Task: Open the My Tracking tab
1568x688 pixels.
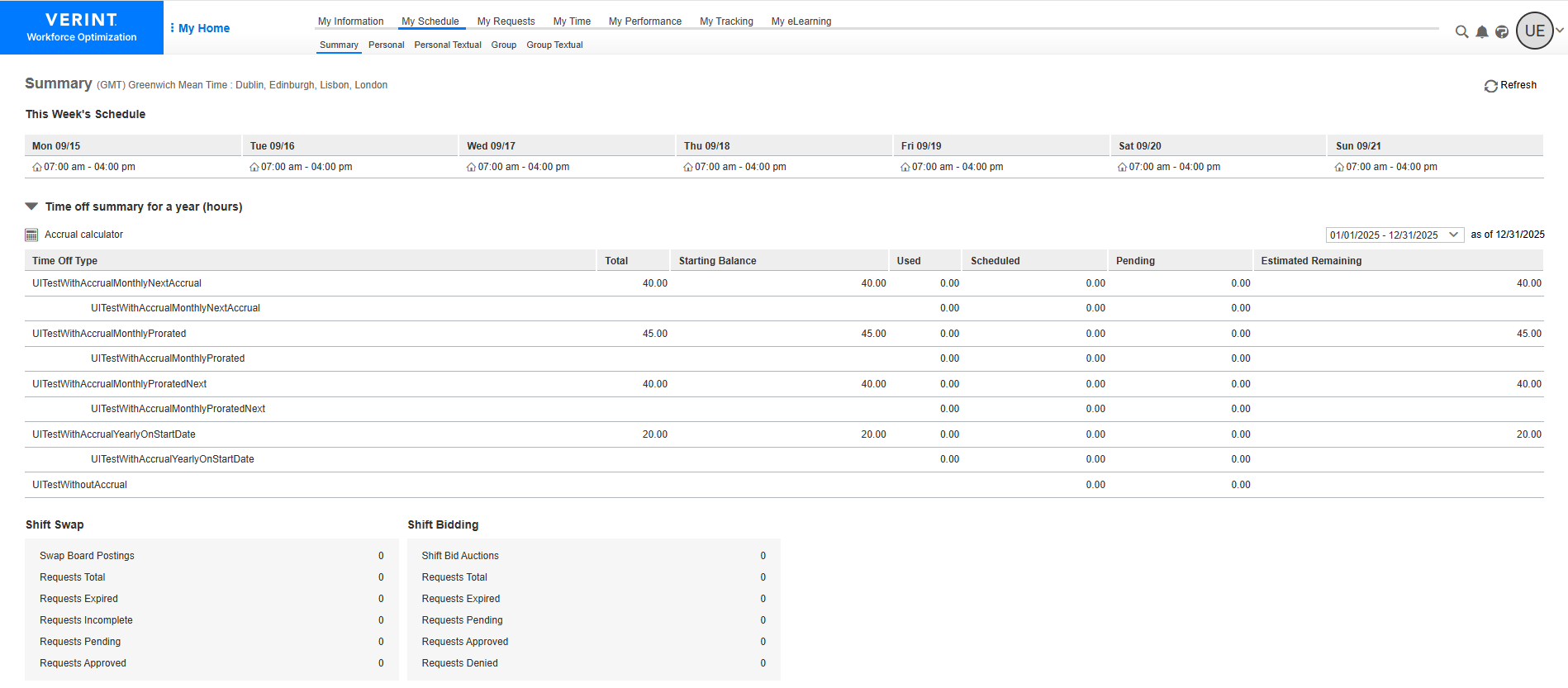Action: click(726, 21)
